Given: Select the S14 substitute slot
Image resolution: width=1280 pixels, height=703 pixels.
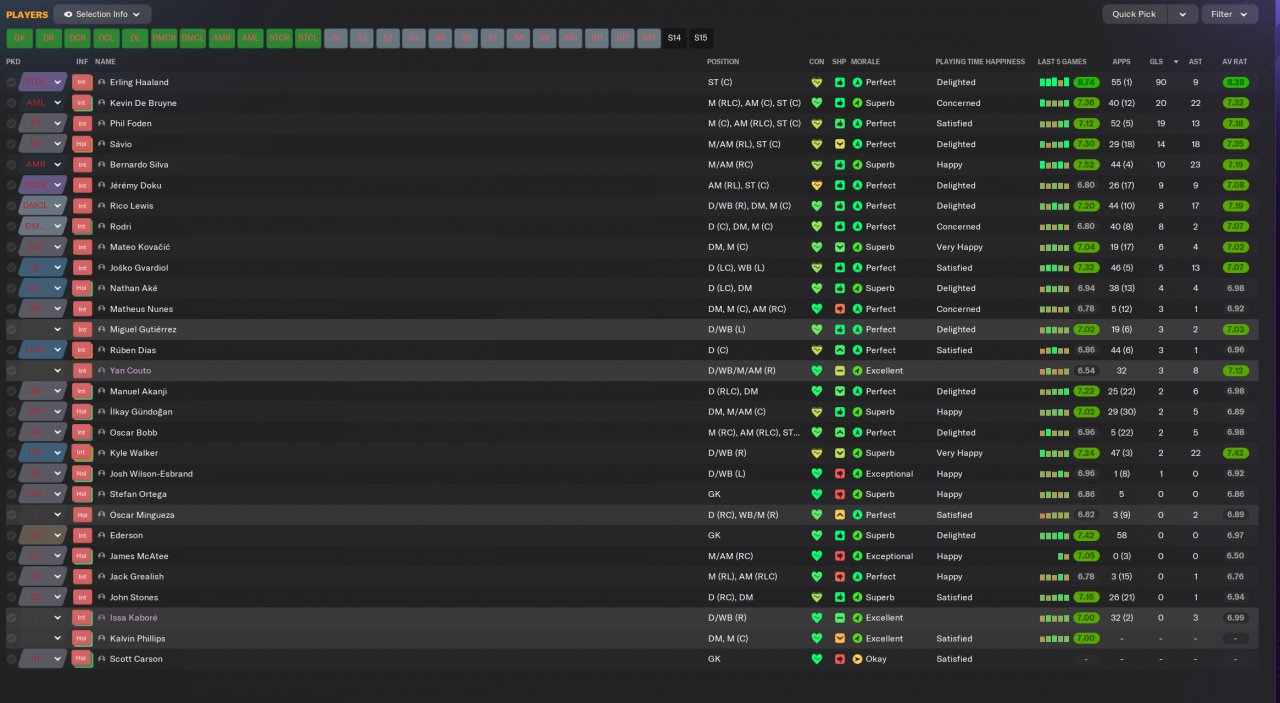Looking at the screenshot, I should point(674,38).
